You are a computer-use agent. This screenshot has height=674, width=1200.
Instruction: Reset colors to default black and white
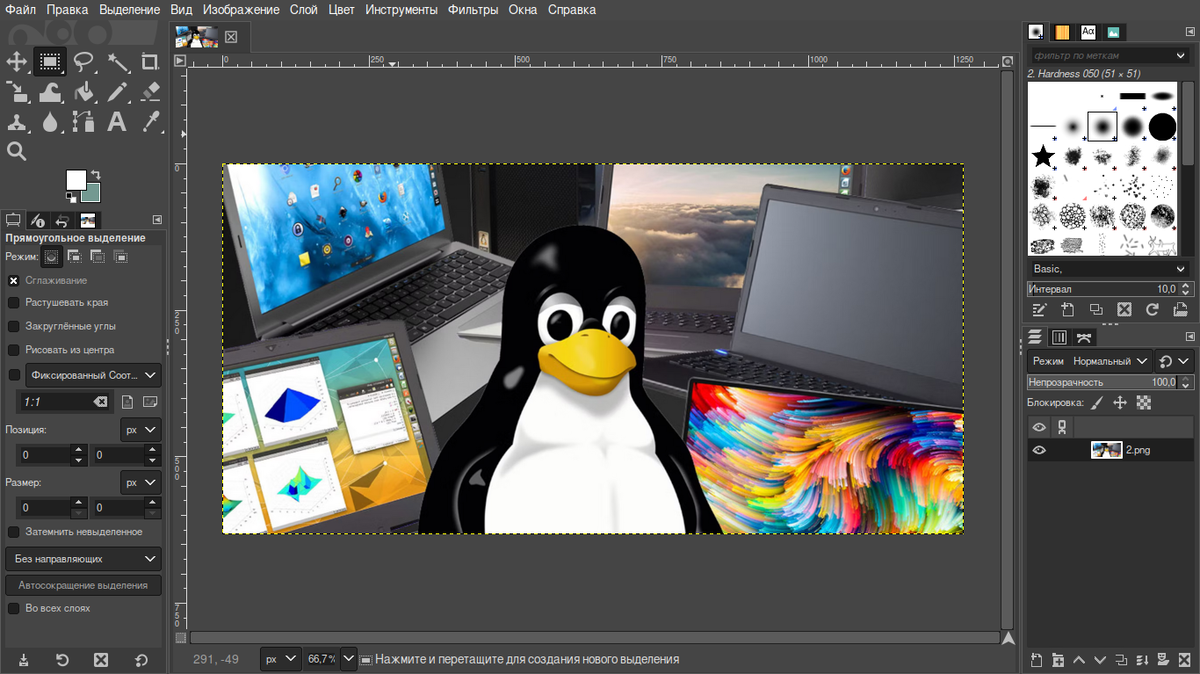[71, 198]
